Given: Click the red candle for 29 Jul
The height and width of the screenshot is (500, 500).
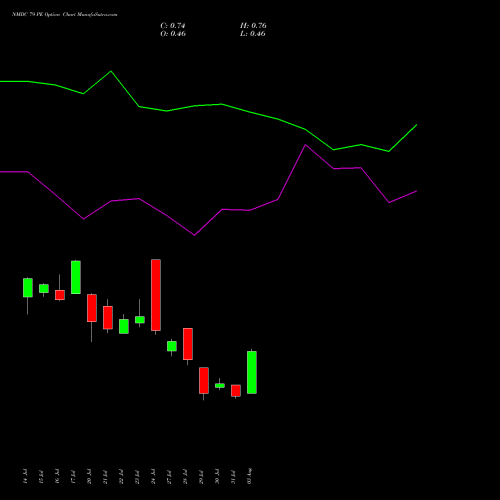Looking at the screenshot, I should [204, 380].
